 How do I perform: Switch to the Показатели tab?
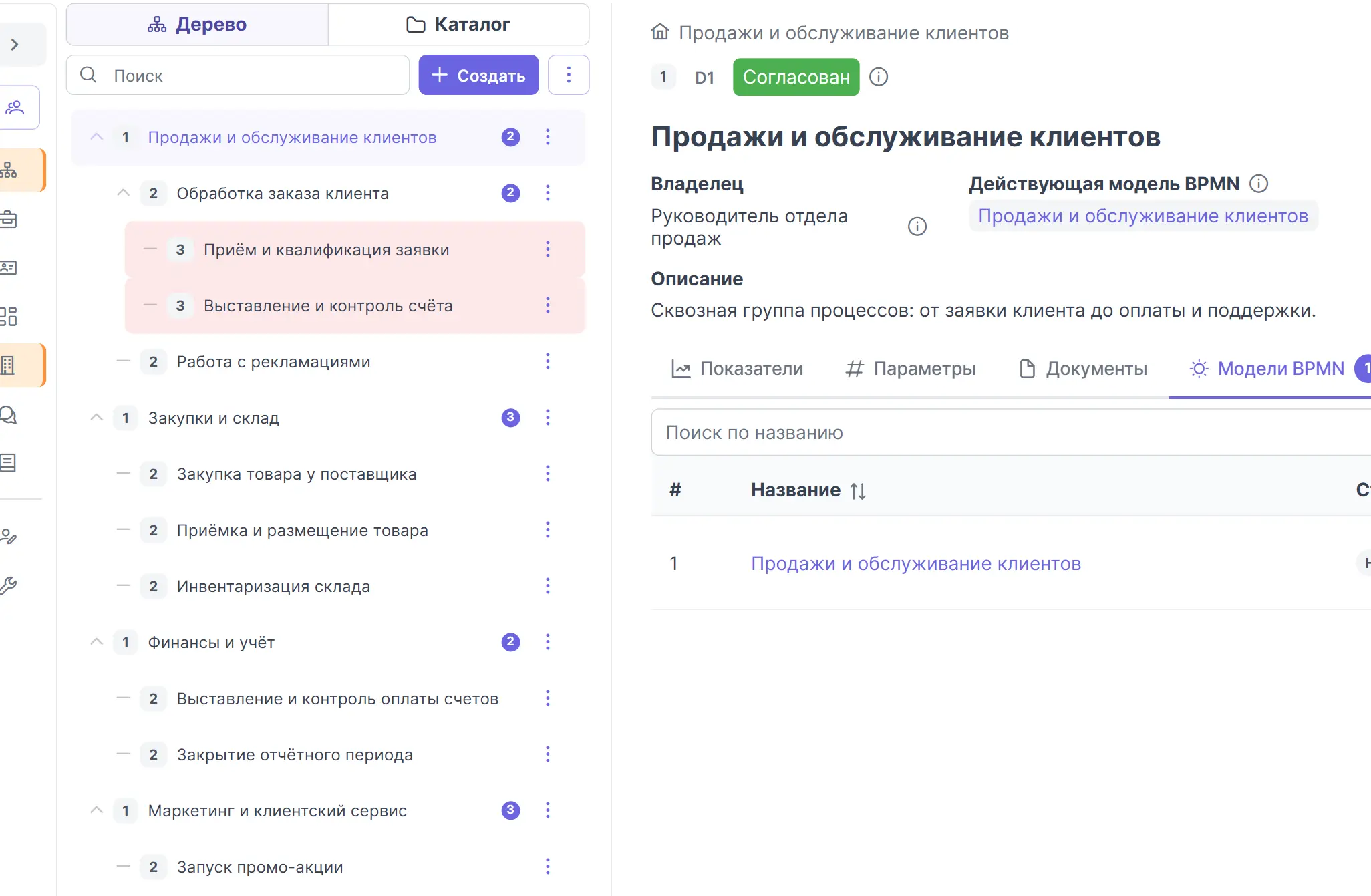737,369
